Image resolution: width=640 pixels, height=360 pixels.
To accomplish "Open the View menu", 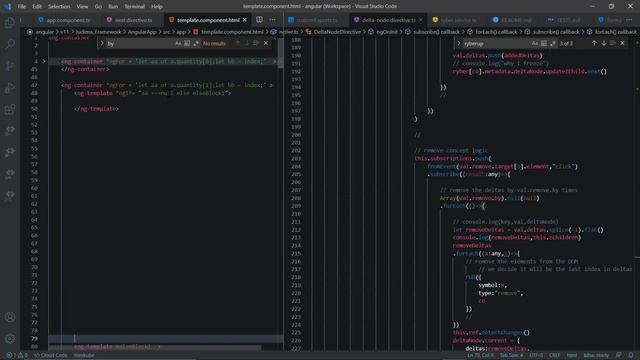I will (82, 7).
